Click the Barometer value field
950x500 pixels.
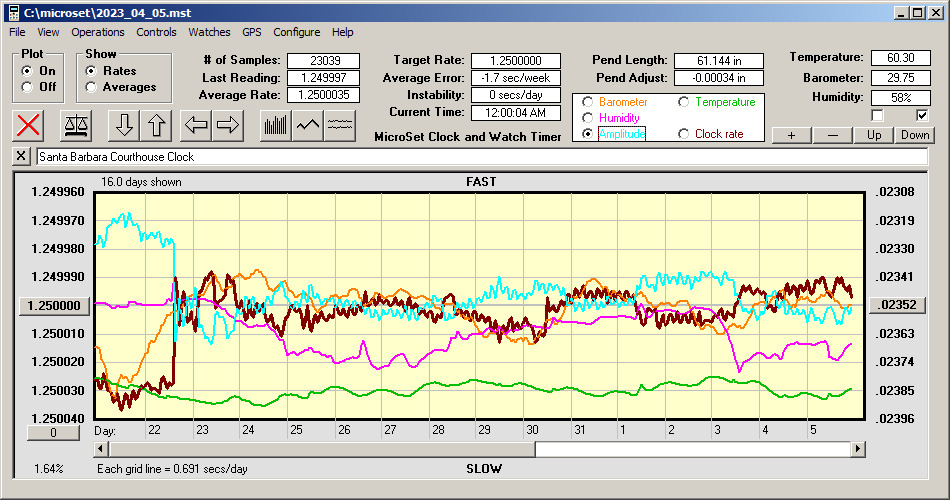pyautogui.click(x=900, y=78)
